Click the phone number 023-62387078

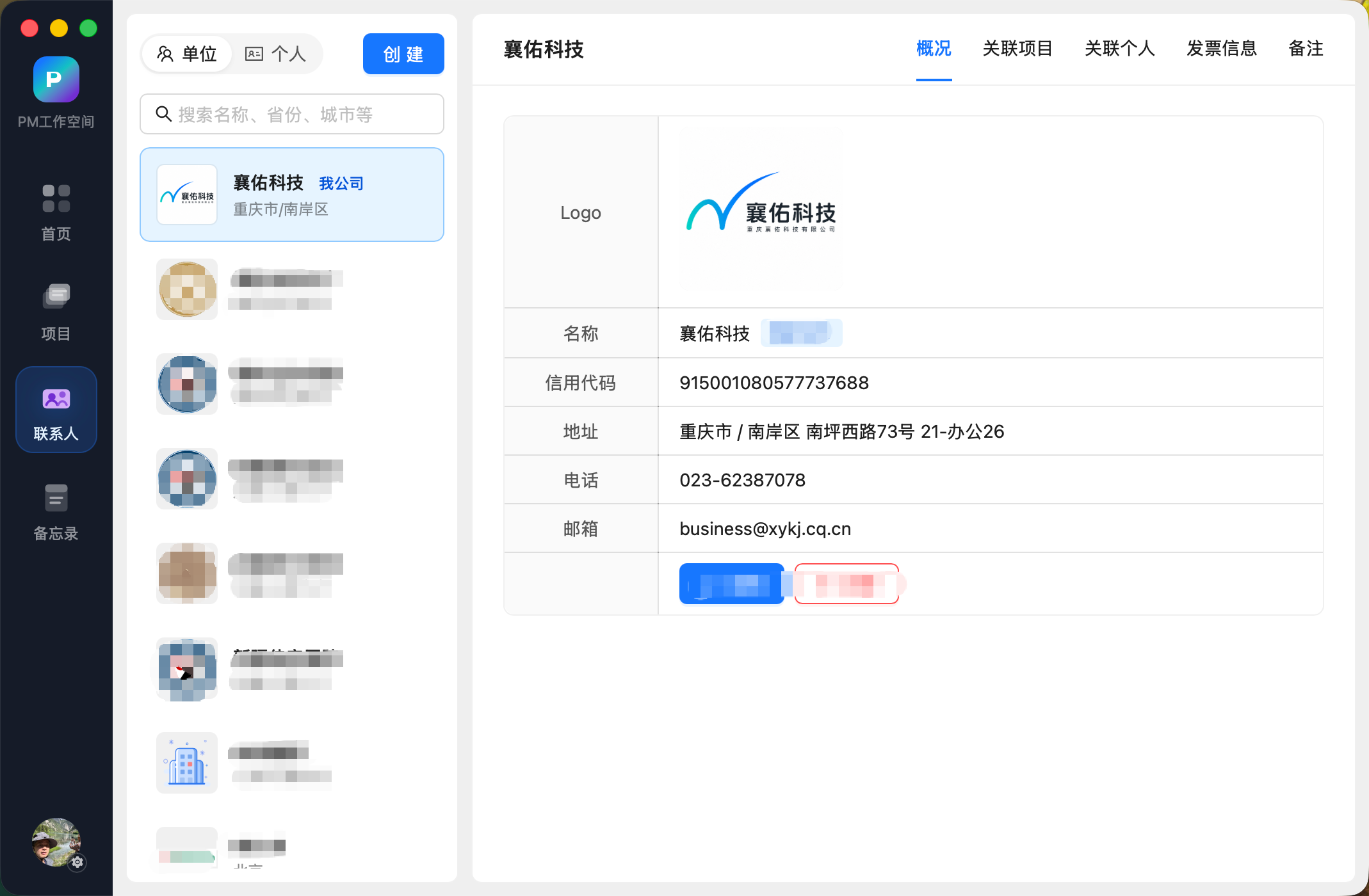743,480
